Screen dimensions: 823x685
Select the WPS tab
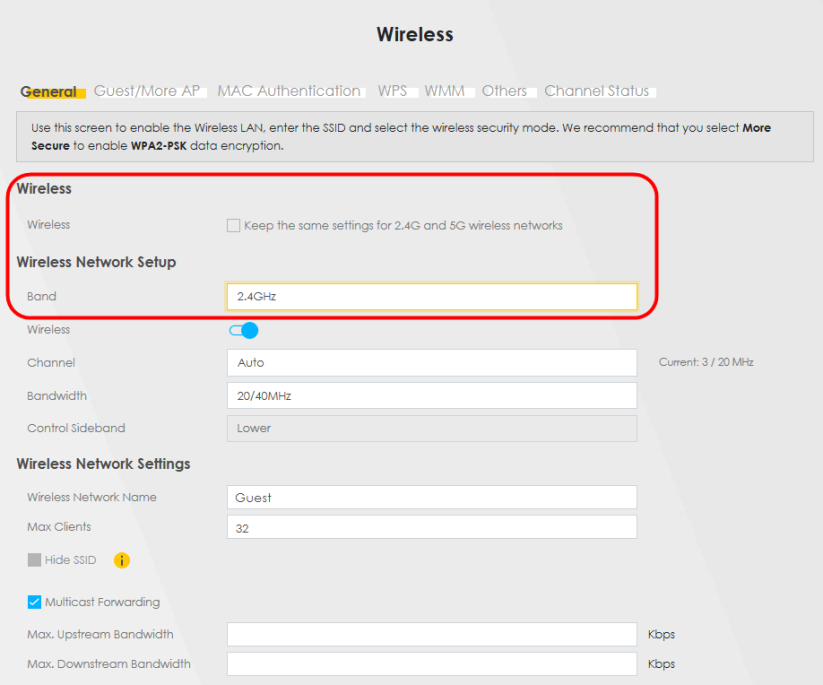coord(392,91)
